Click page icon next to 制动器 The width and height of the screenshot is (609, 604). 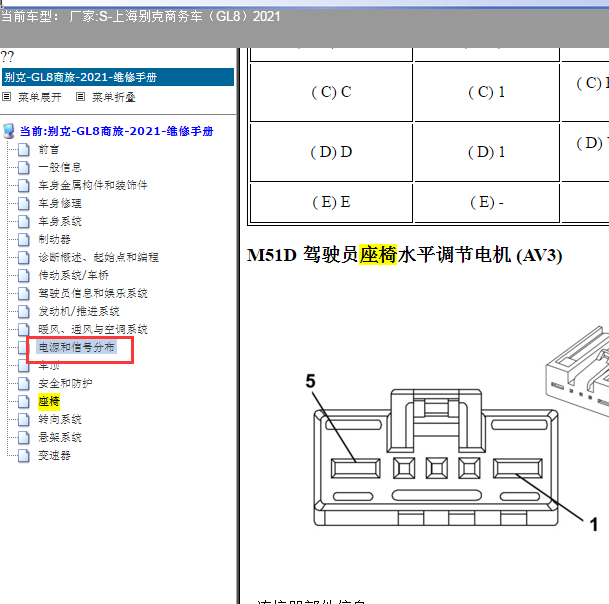[x=24, y=239]
